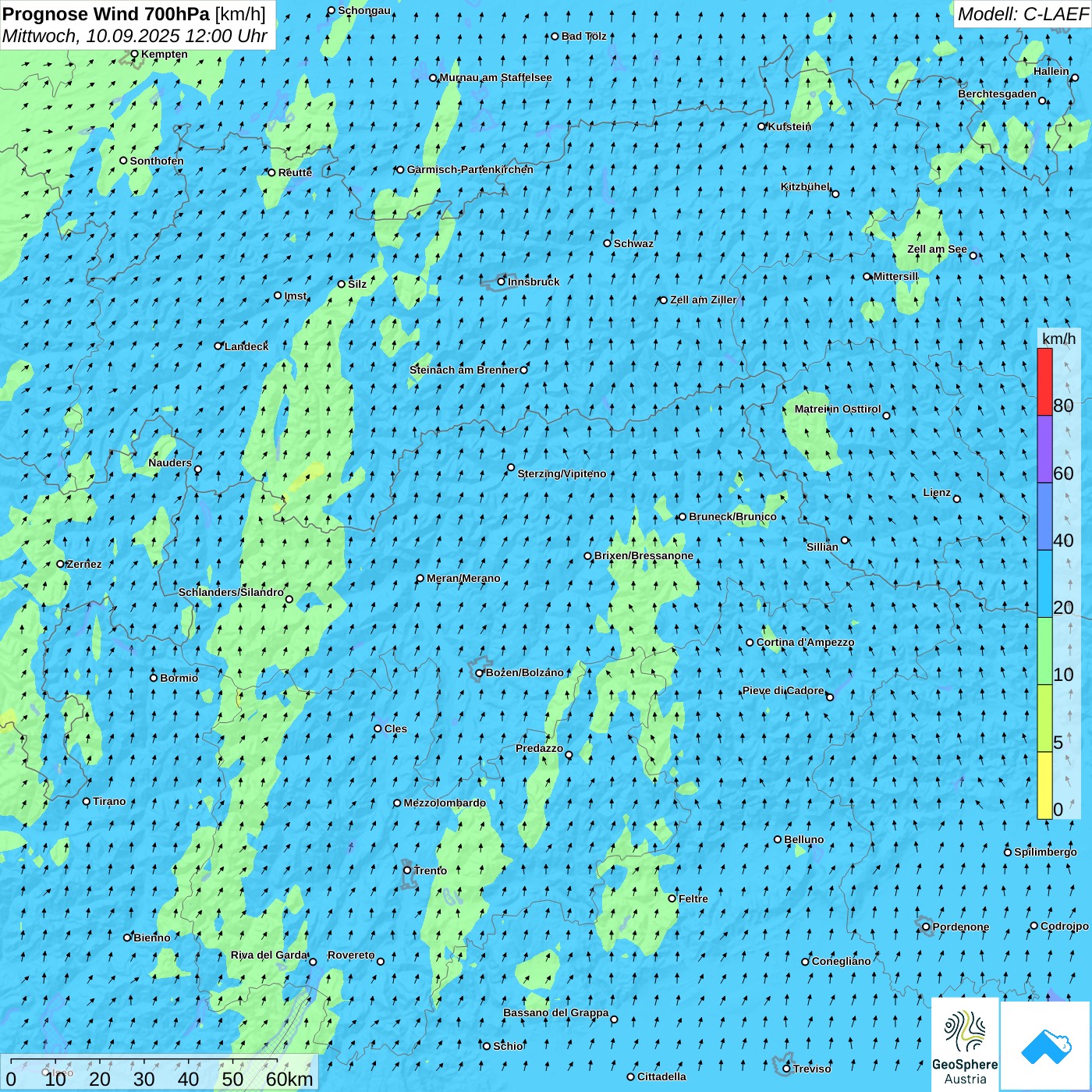Image resolution: width=1092 pixels, height=1092 pixels.
Task: Click the Murnau am Staffelsee label
Action: pos(495,77)
